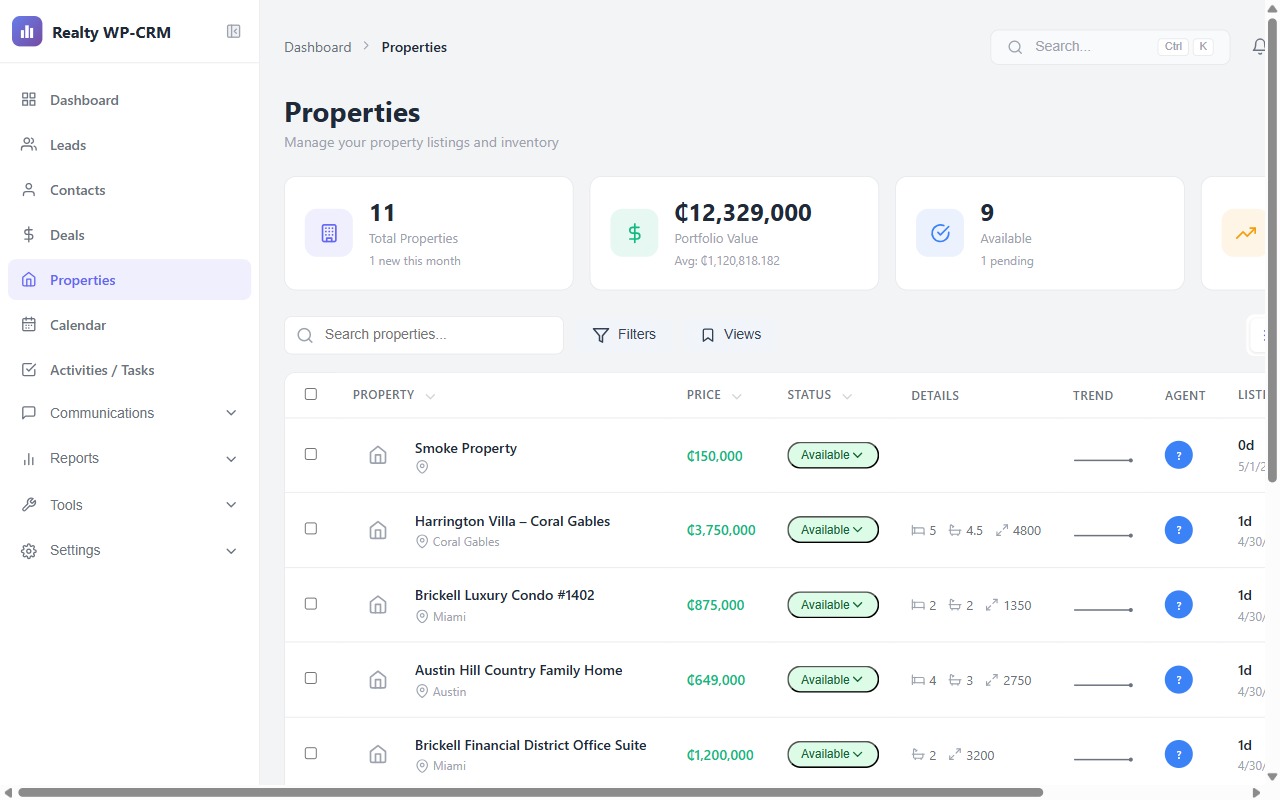Click the notification bell icon
Screen dimensions: 1280x800
tap(1260, 47)
